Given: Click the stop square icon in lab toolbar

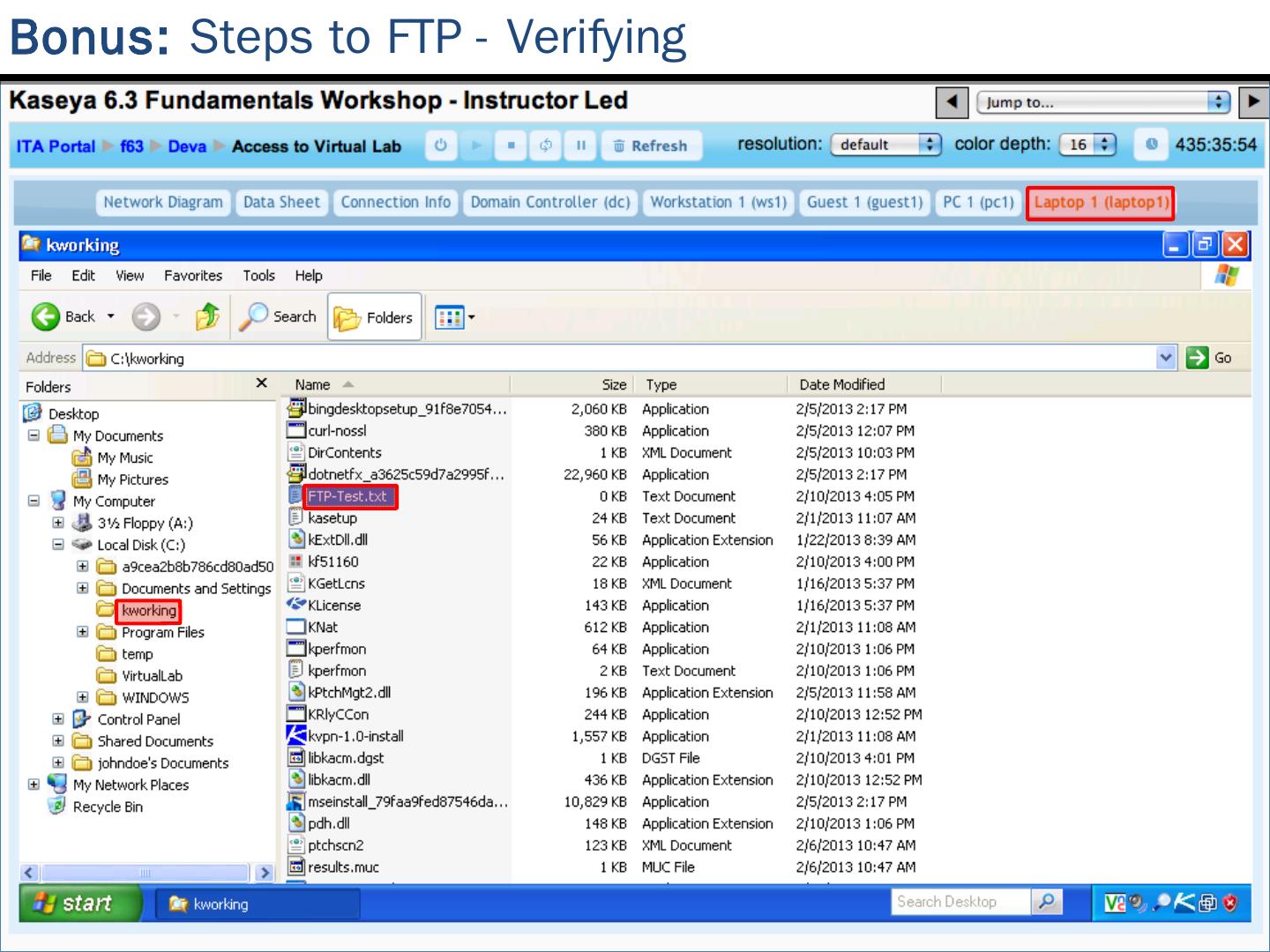Looking at the screenshot, I should [x=511, y=145].
